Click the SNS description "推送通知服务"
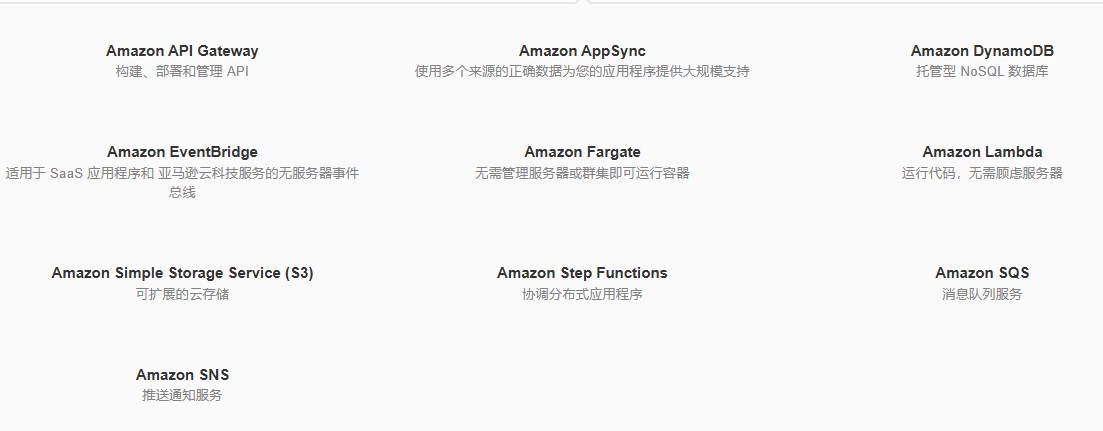Viewport: 1103px width, 431px height. (x=182, y=396)
